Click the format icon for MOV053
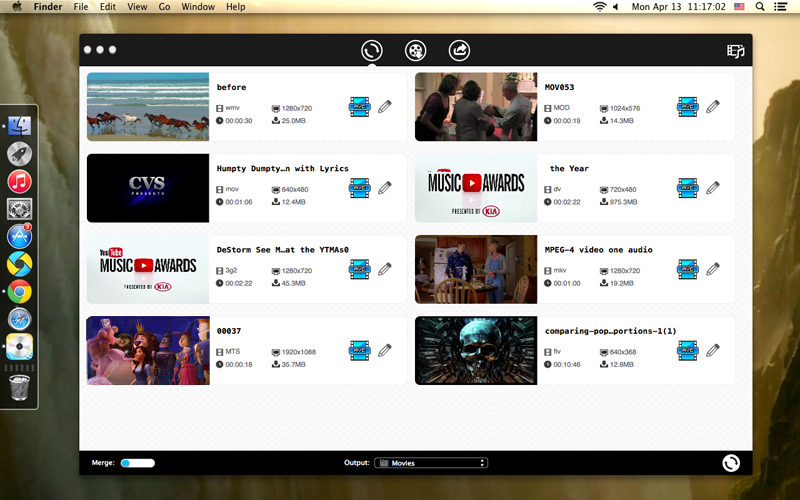Viewport: 800px width, 500px height. 688,107
